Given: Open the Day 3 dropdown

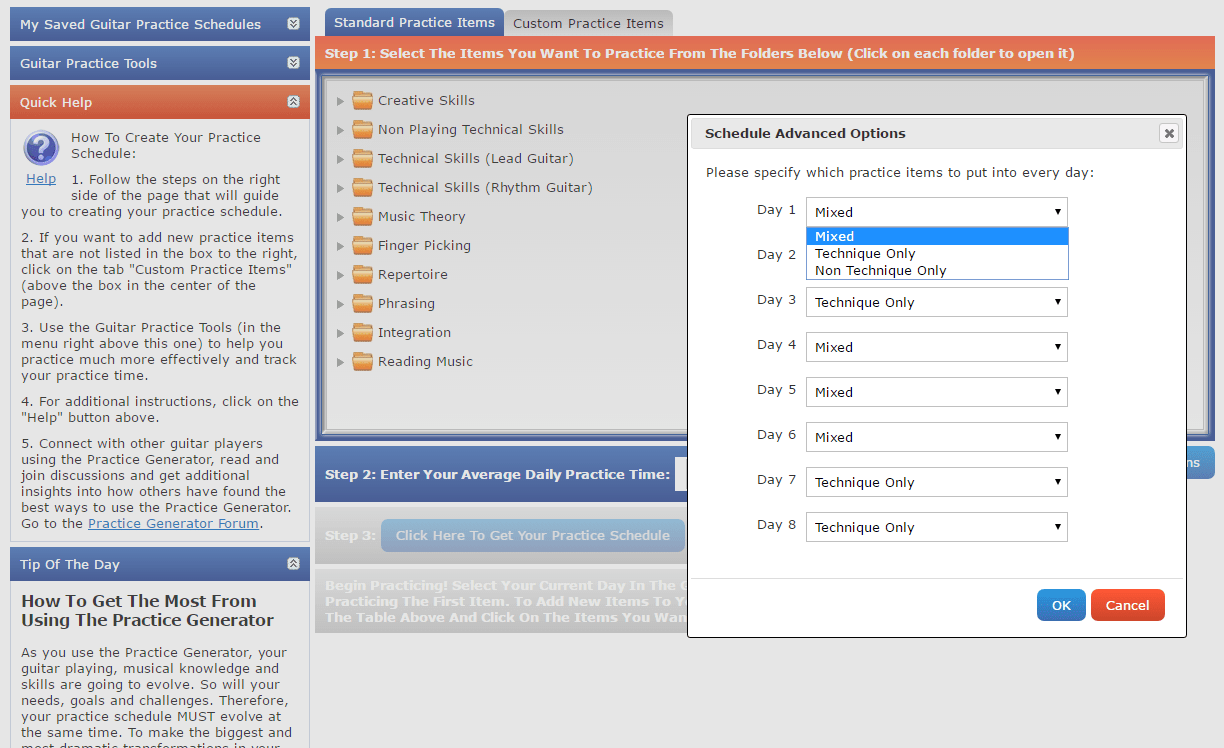Looking at the screenshot, I should 937,302.
